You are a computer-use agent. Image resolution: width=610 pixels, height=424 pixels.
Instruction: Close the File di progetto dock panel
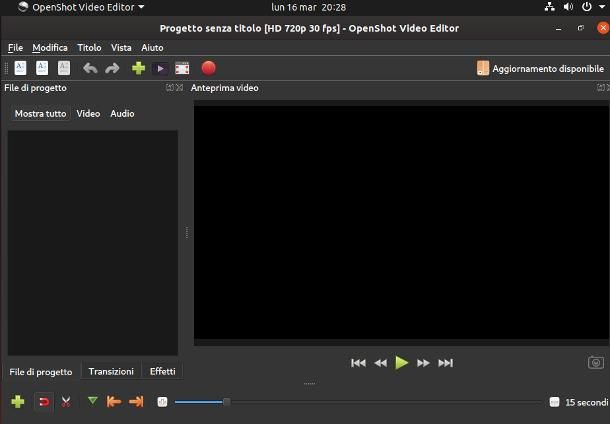click(179, 88)
